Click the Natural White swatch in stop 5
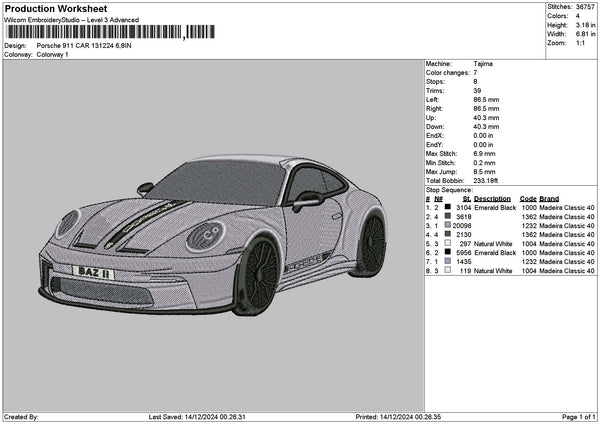600x424 pixels. tap(447, 243)
